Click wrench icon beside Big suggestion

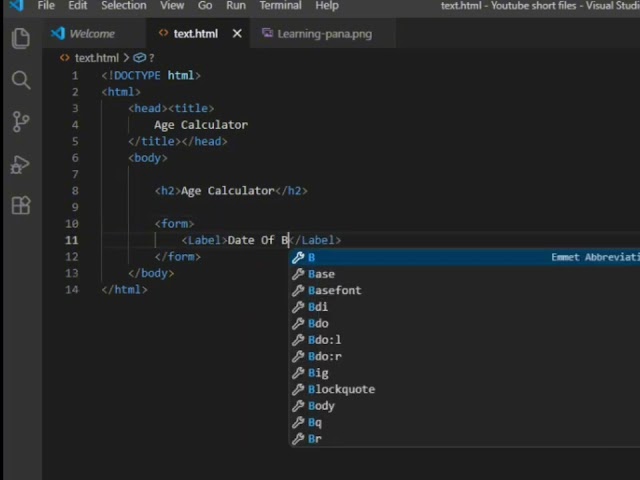click(x=298, y=373)
